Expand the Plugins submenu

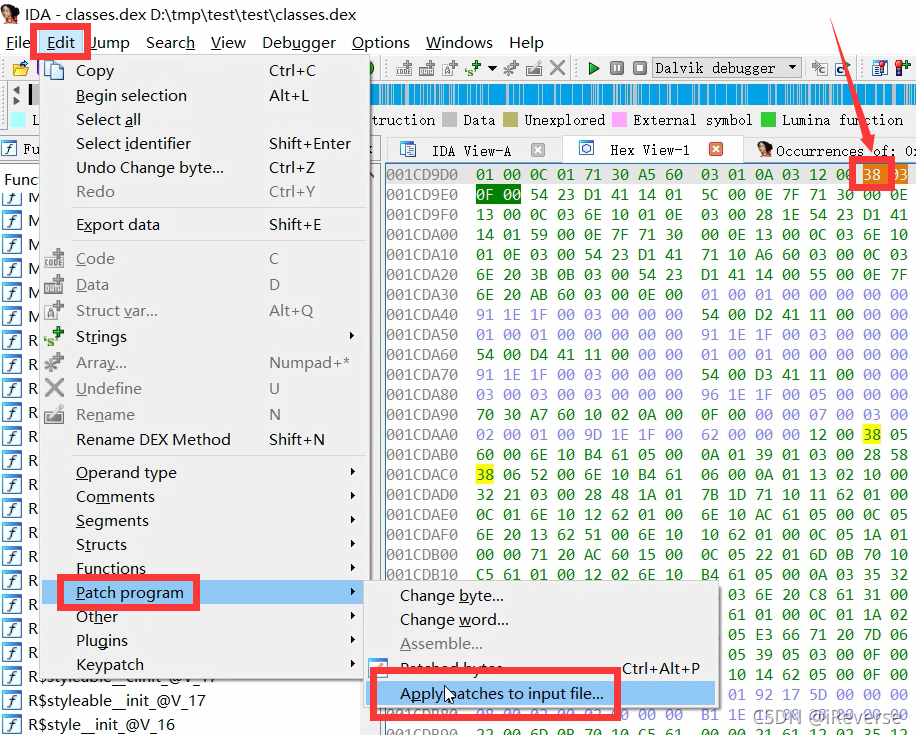click(204, 640)
